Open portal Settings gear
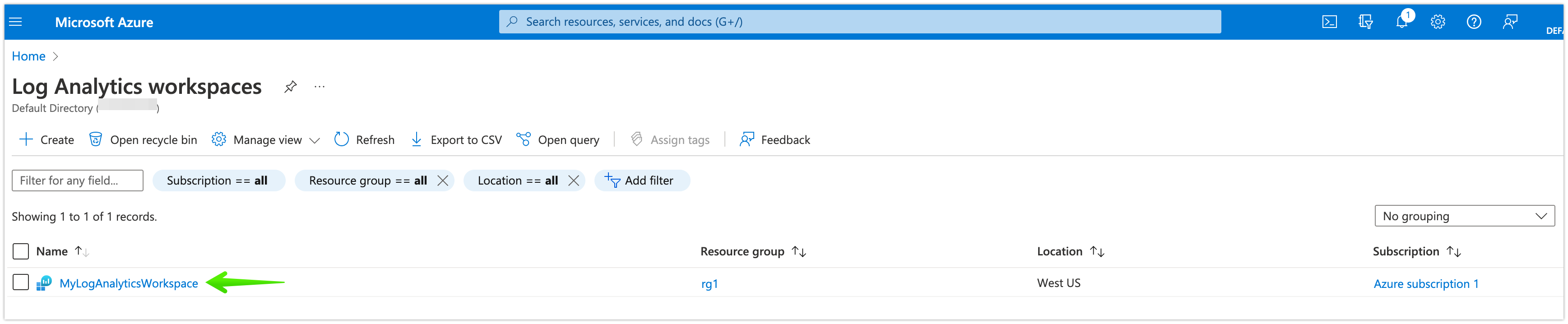This screenshot has width=1568, height=324. (x=1438, y=22)
